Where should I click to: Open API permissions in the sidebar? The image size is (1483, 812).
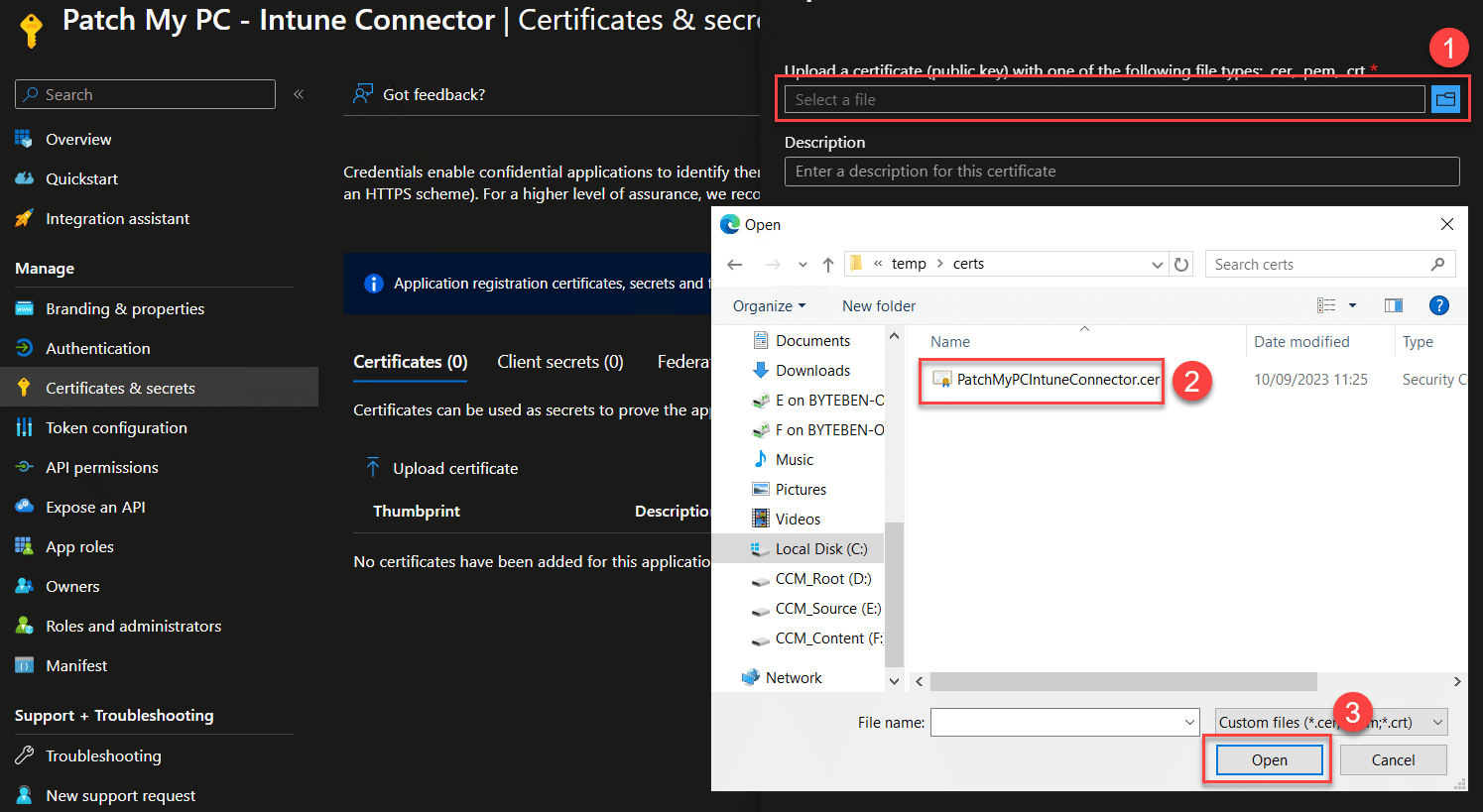(101, 467)
